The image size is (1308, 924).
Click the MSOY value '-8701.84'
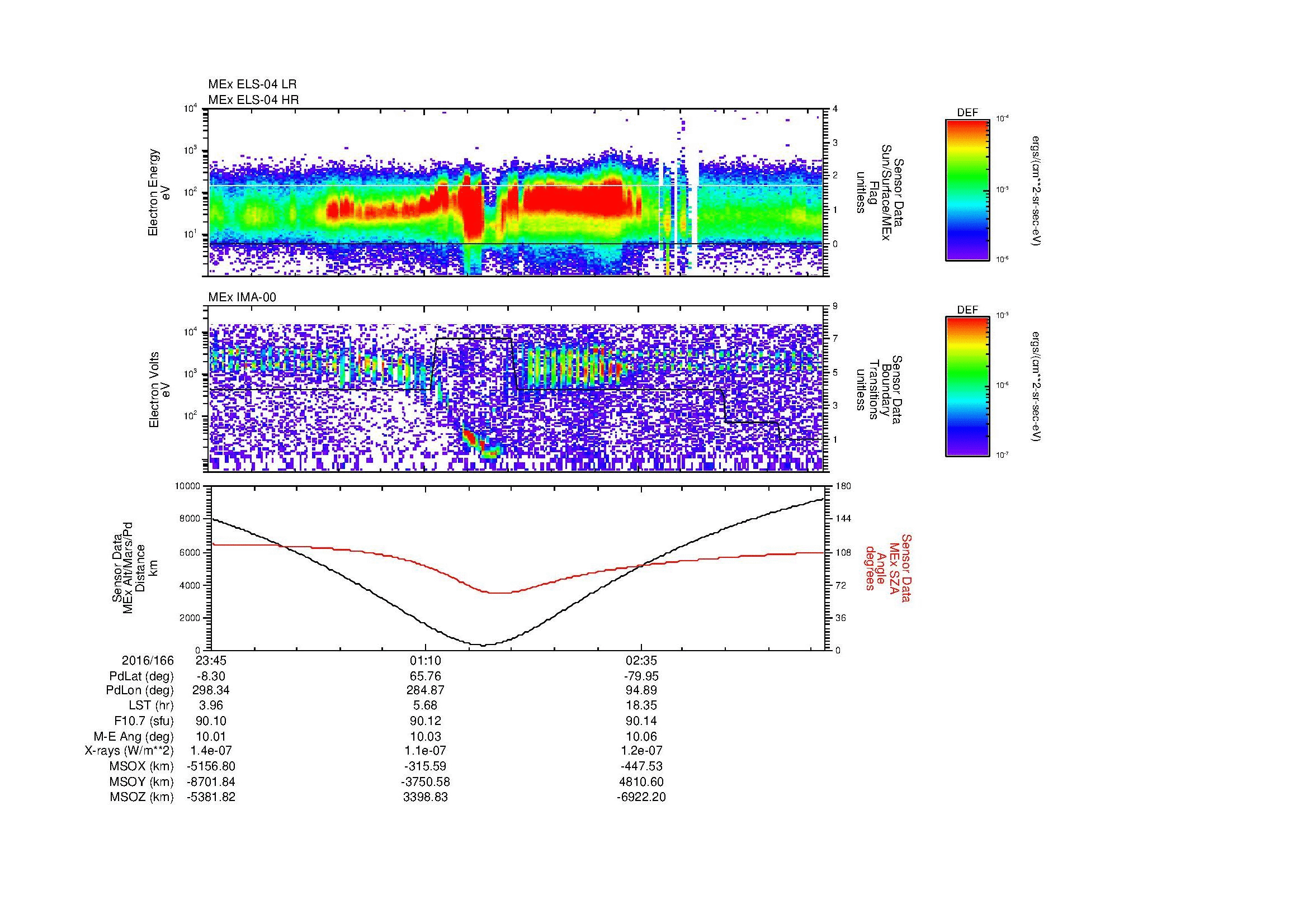click(211, 781)
